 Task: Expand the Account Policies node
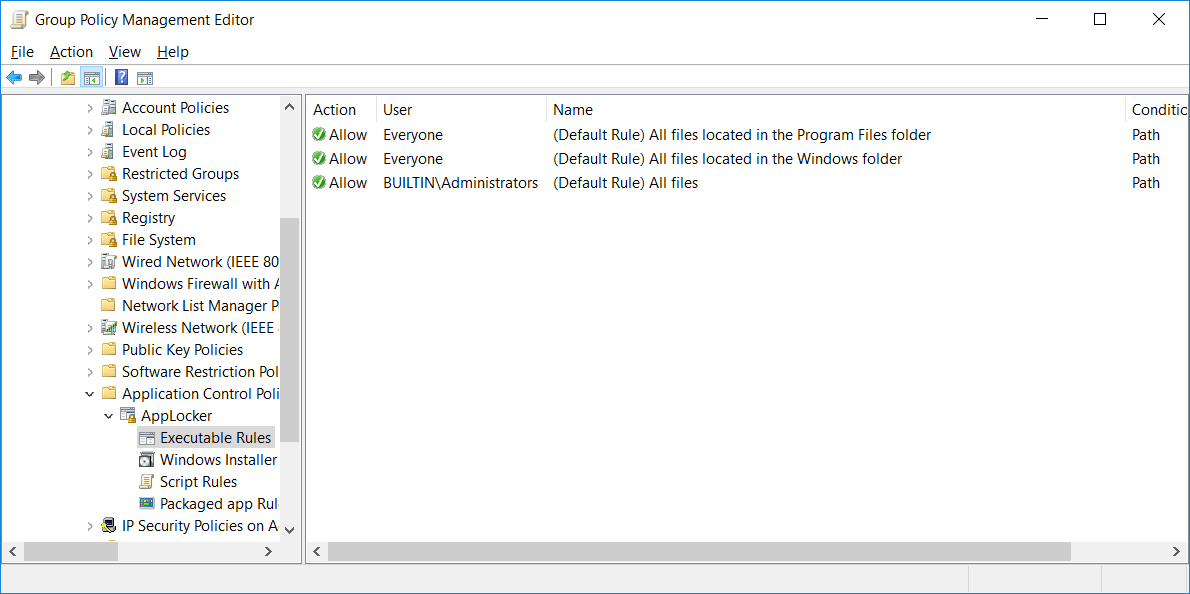[x=90, y=108]
